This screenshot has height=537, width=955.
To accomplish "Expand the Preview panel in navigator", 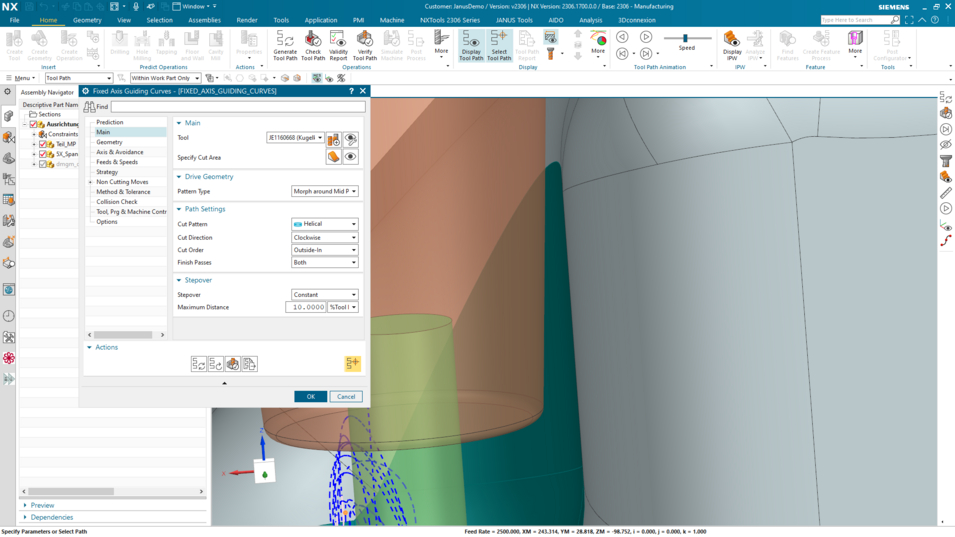I will [25, 505].
